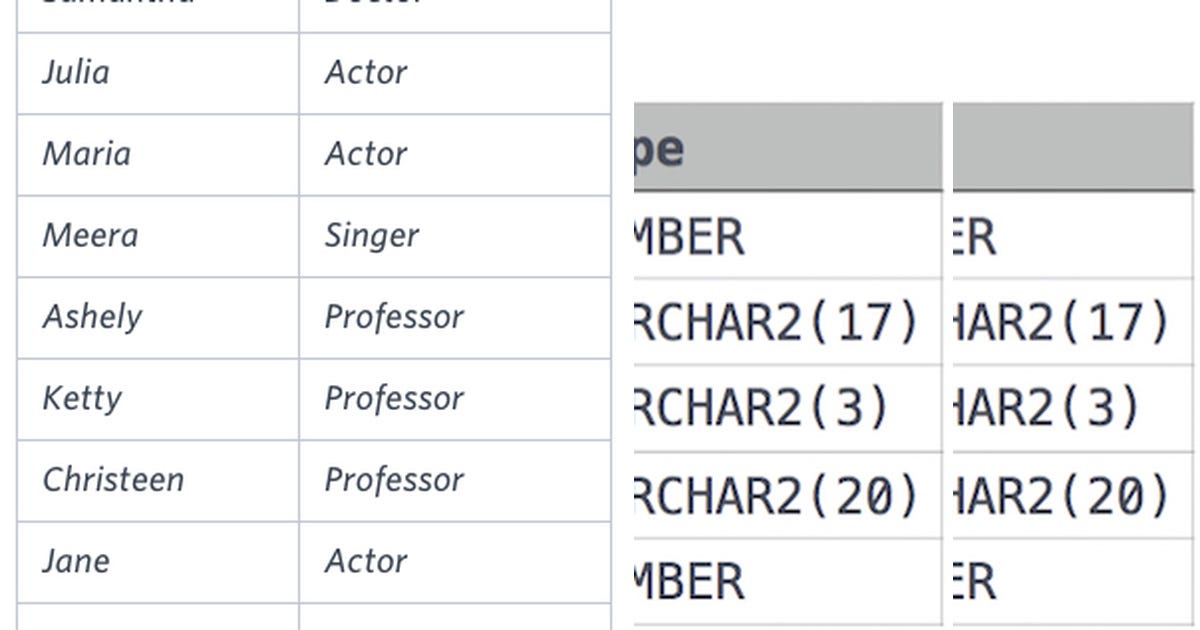1200x630 pixels.
Task: Click the HAR2(20) cell in the far-right column
Action: pyautogui.click(x=1073, y=495)
